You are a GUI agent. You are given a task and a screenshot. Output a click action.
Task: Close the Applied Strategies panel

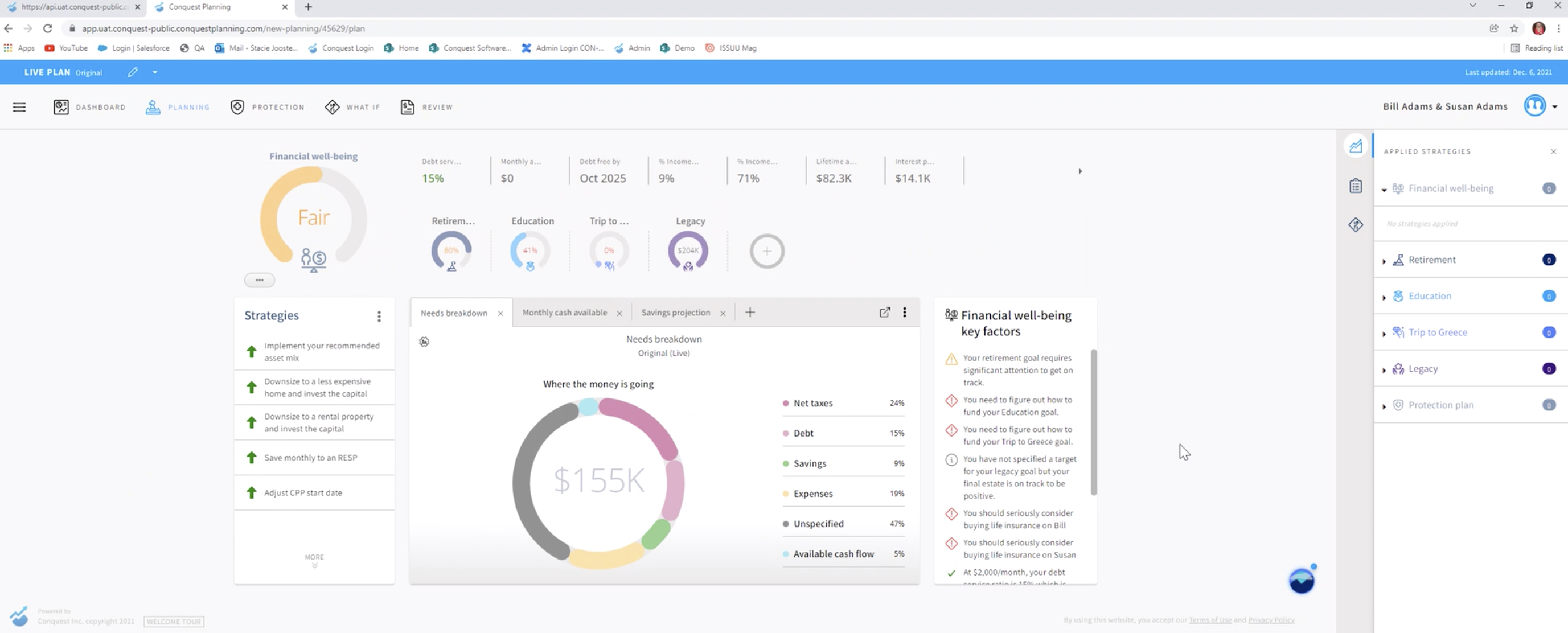1553,151
